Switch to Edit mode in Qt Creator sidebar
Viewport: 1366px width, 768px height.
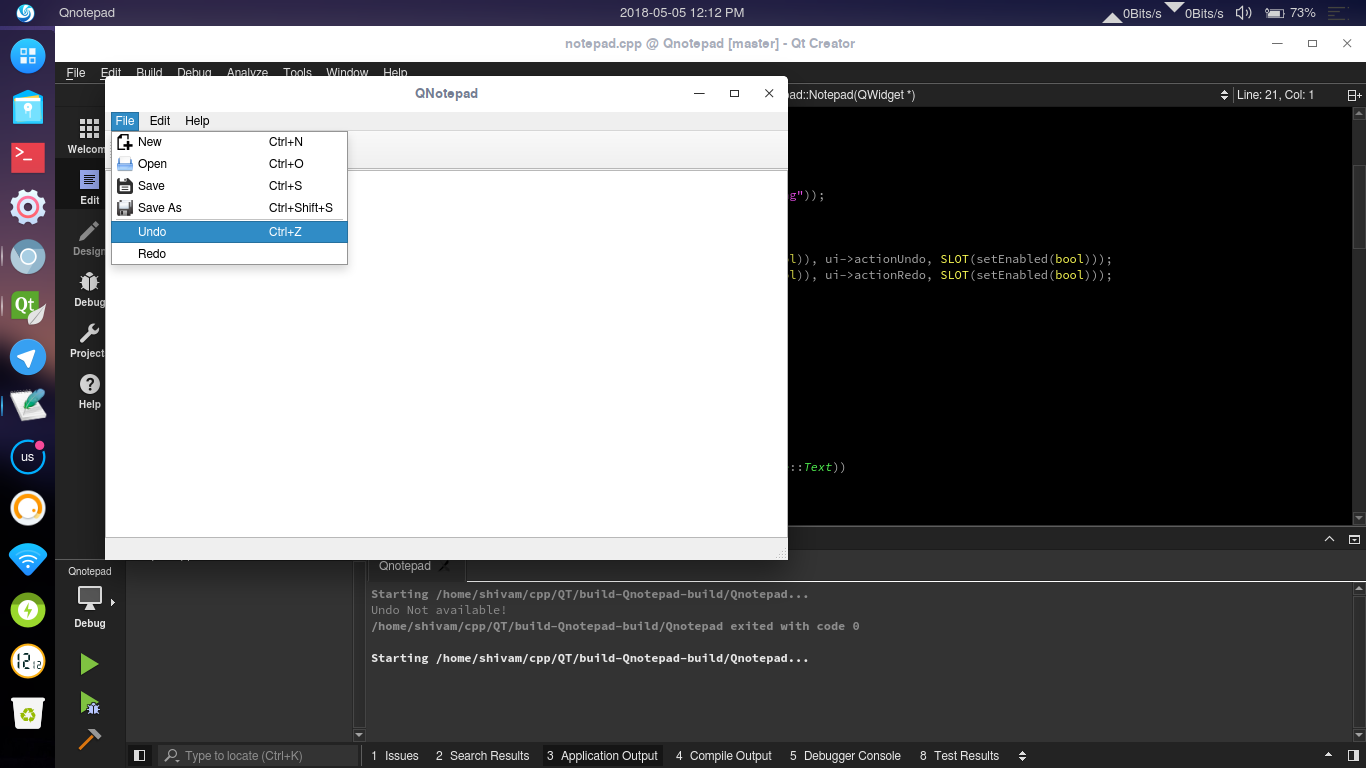point(89,186)
